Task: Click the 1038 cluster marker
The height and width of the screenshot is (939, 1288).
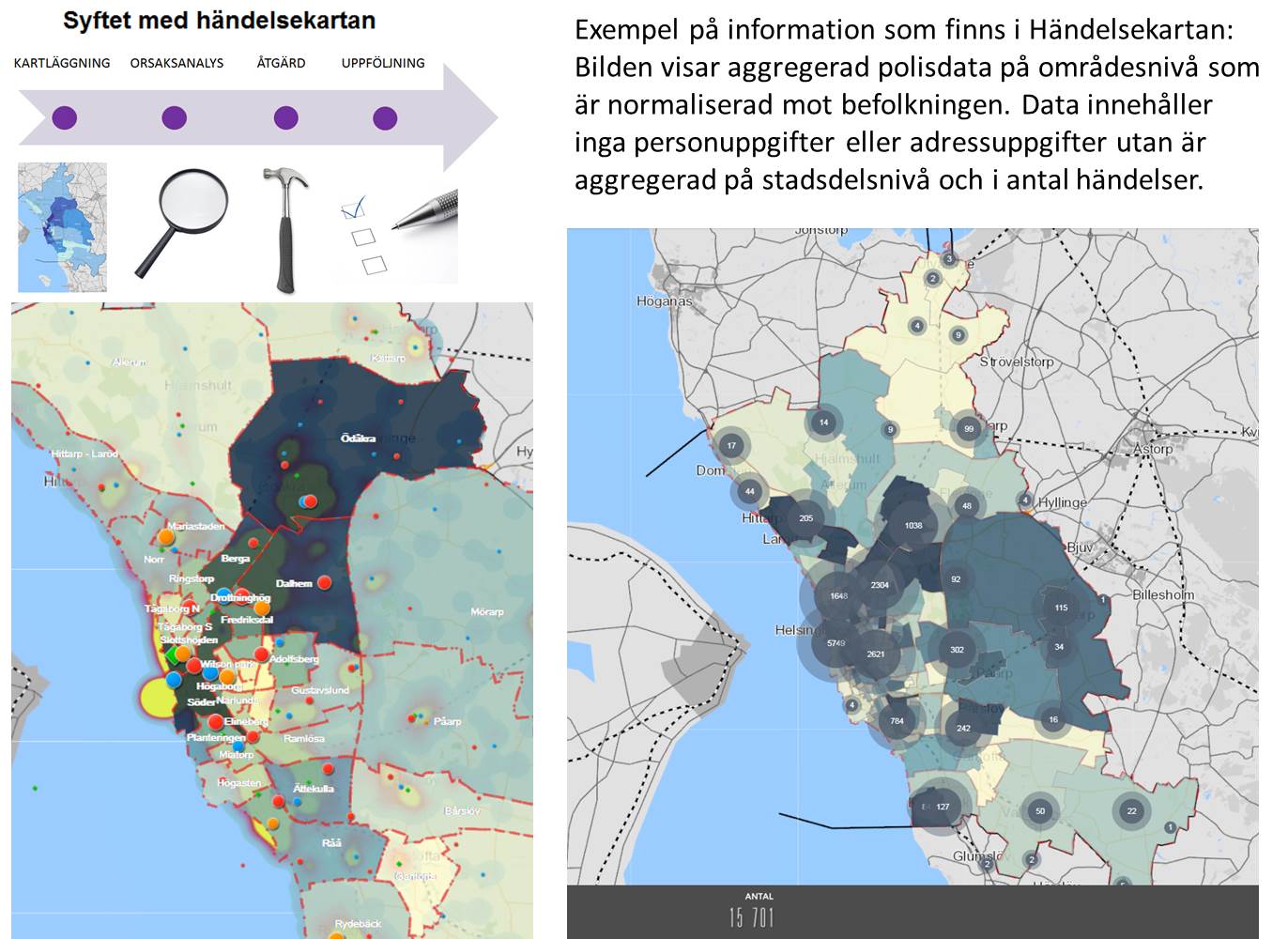Action: tap(913, 526)
